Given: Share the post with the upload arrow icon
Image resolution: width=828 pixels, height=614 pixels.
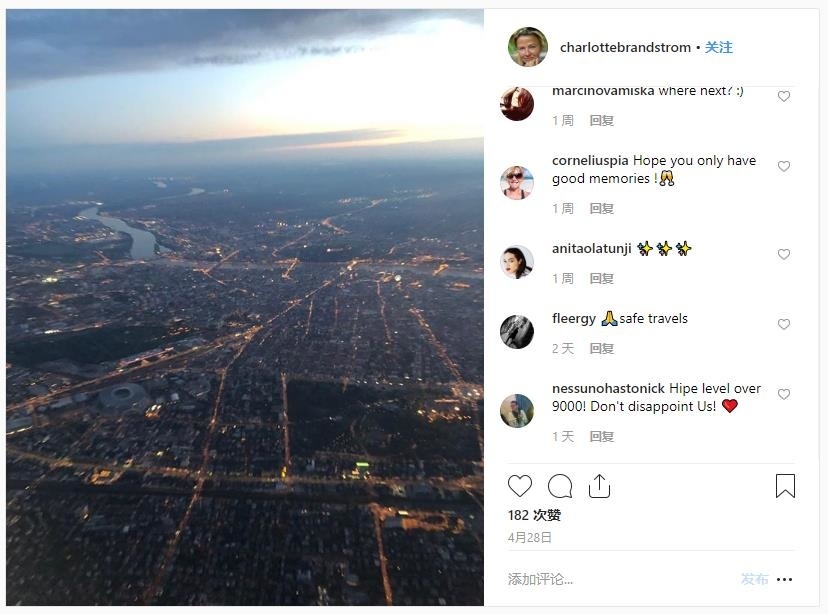Looking at the screenshot, I should tap(599, 486).
